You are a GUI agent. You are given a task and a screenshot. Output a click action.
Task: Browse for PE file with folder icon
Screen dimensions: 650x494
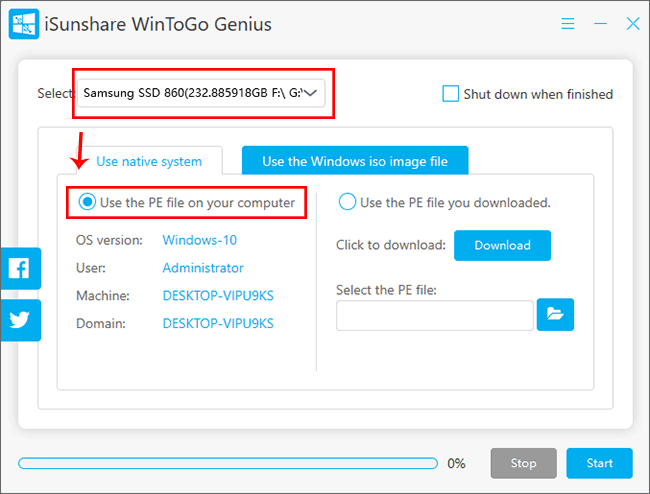555,315
